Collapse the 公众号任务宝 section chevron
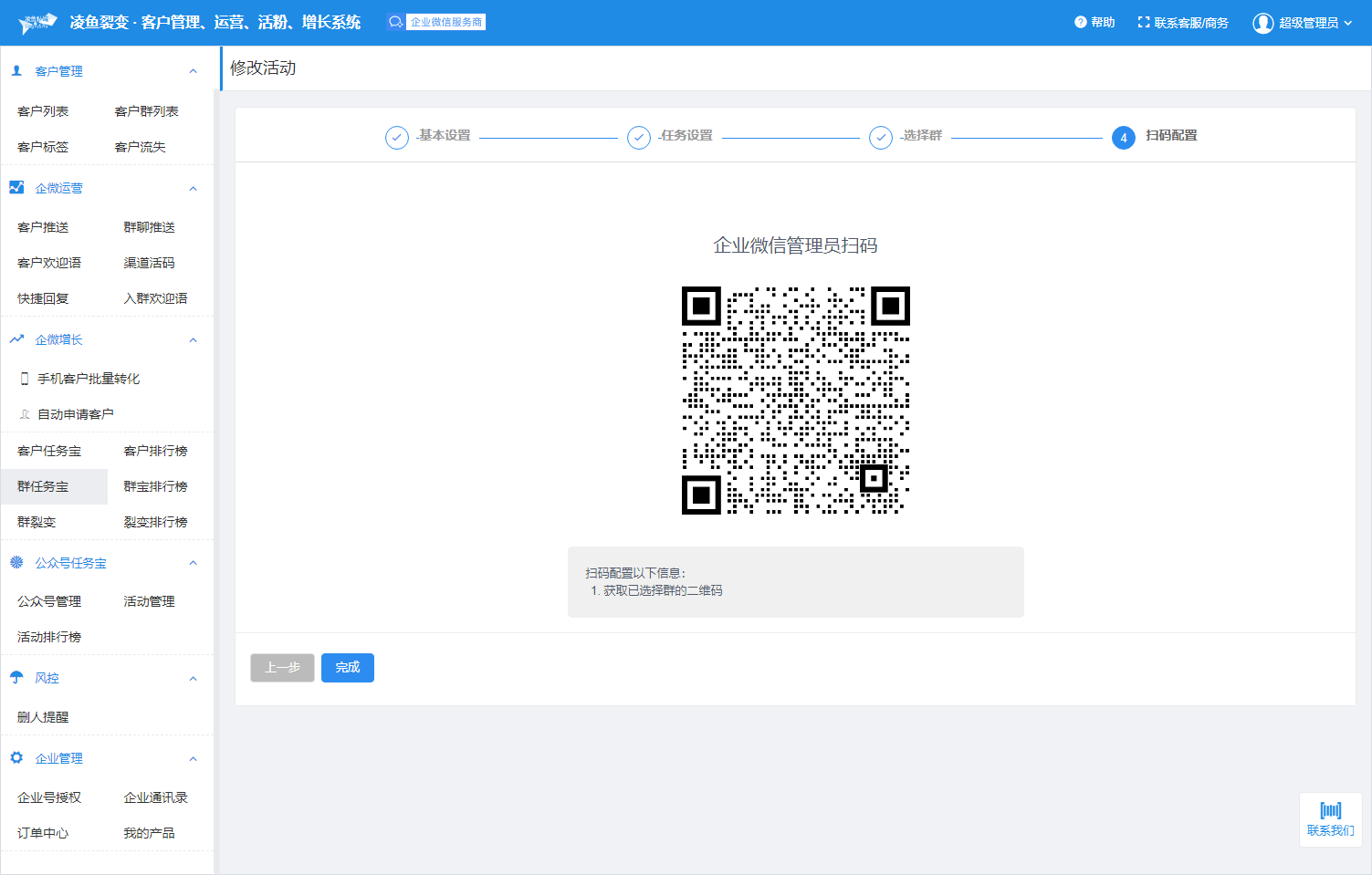 [193, 563]
